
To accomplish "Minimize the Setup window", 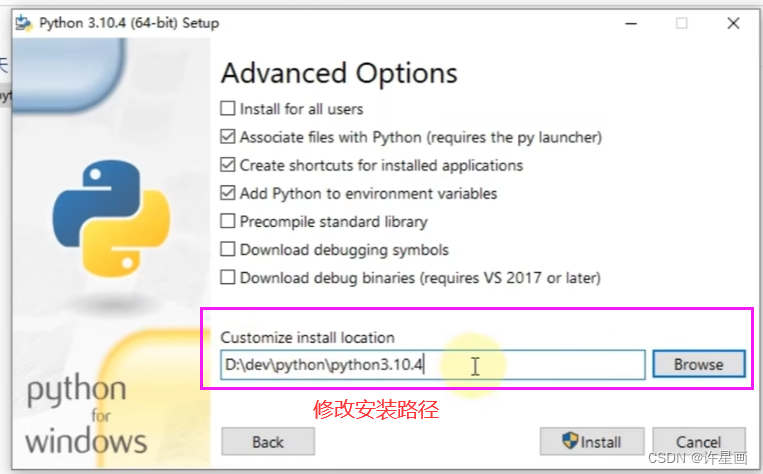I will 631,23.
